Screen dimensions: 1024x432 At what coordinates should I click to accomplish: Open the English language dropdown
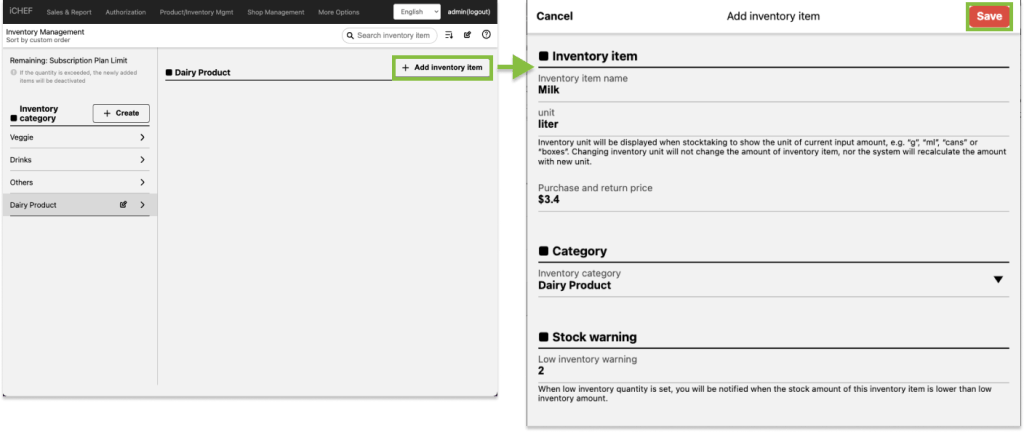[416, 12]
